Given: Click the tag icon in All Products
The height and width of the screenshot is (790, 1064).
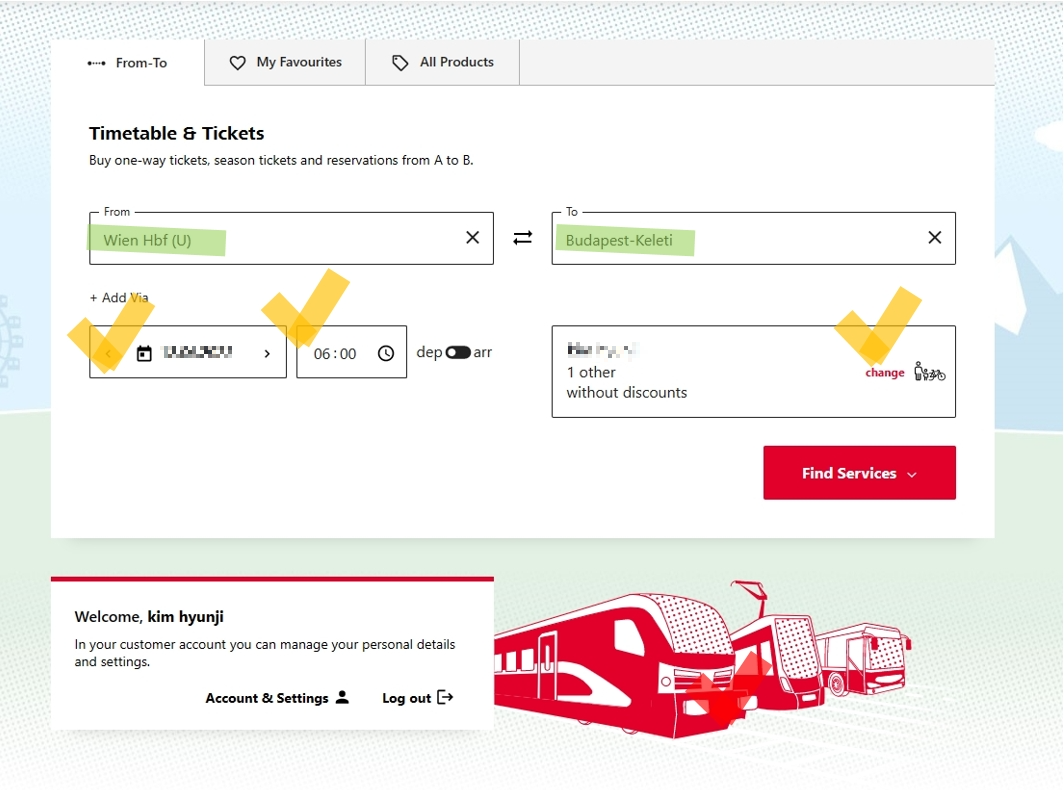Looking at the screenshot, I should point(400,63).
